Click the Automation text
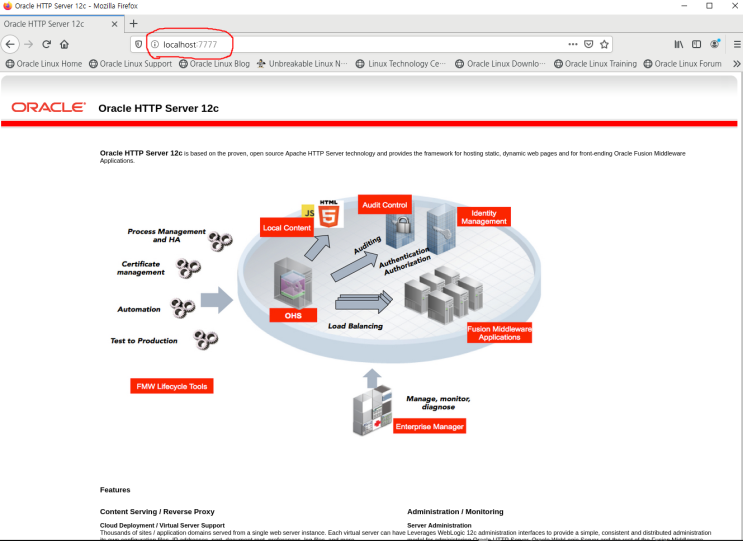 (x=139, y=309)
